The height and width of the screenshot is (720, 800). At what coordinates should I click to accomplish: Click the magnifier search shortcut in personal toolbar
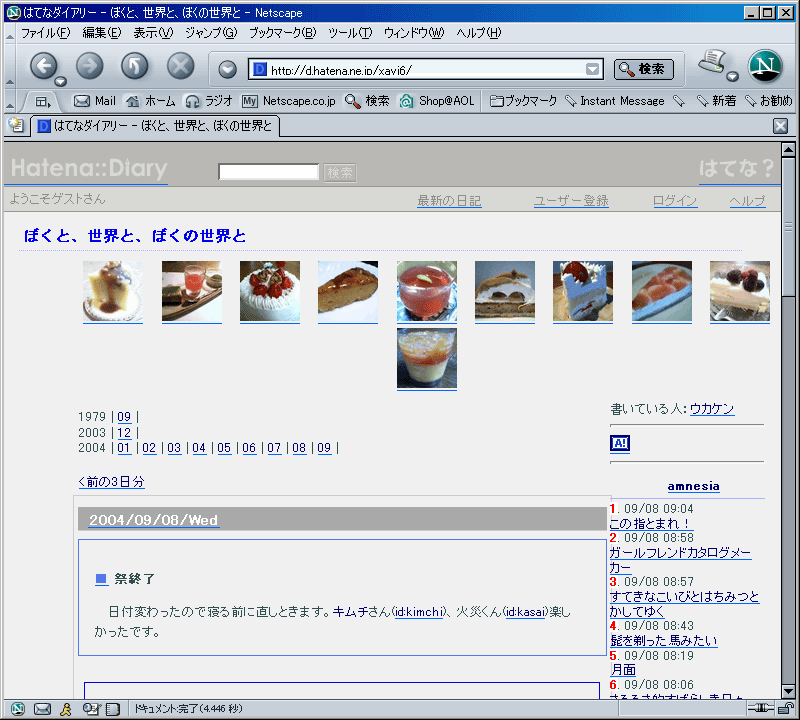tap(367, 101)
